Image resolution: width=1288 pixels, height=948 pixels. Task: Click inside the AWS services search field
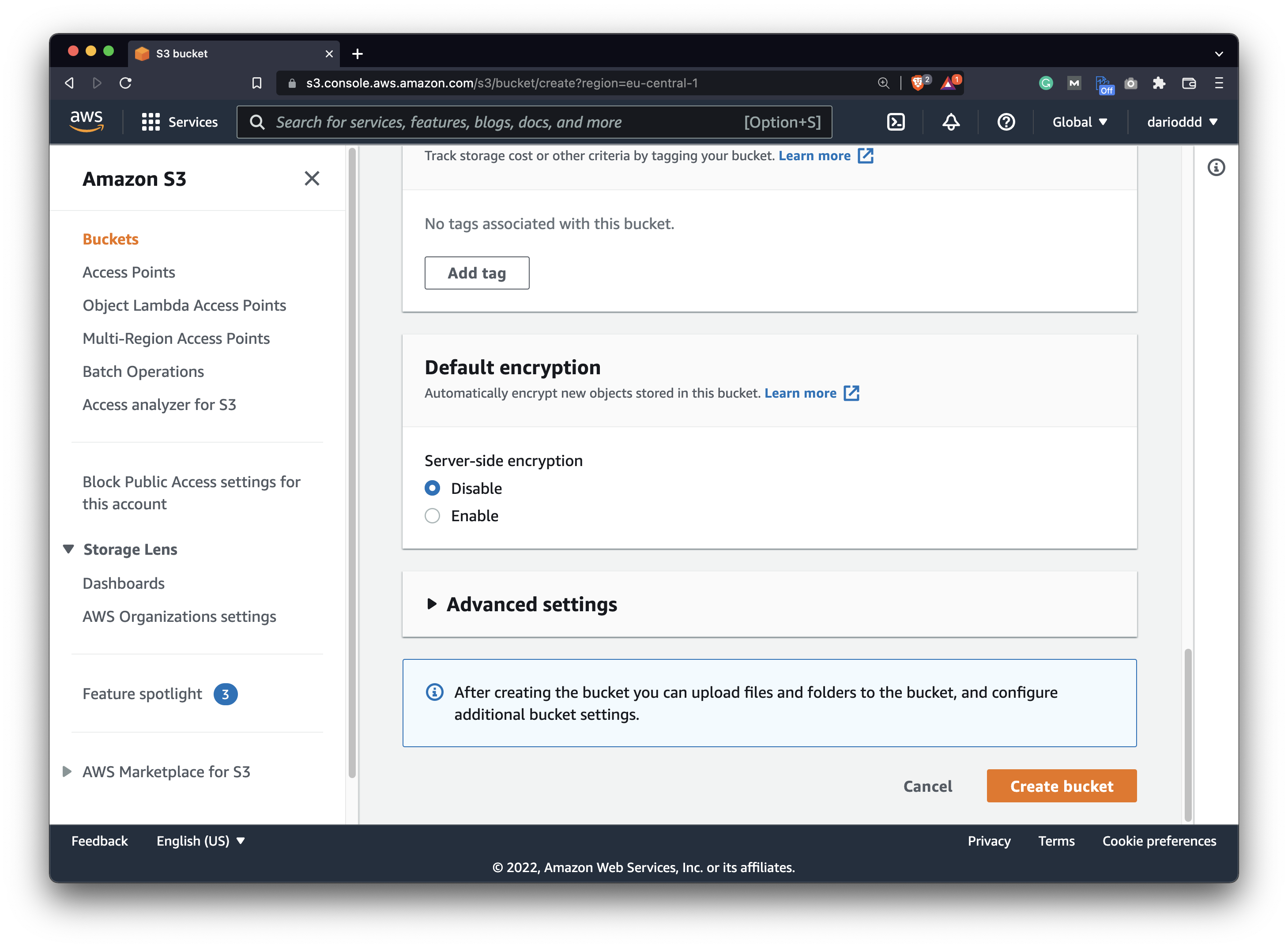(x=516, y=122)
